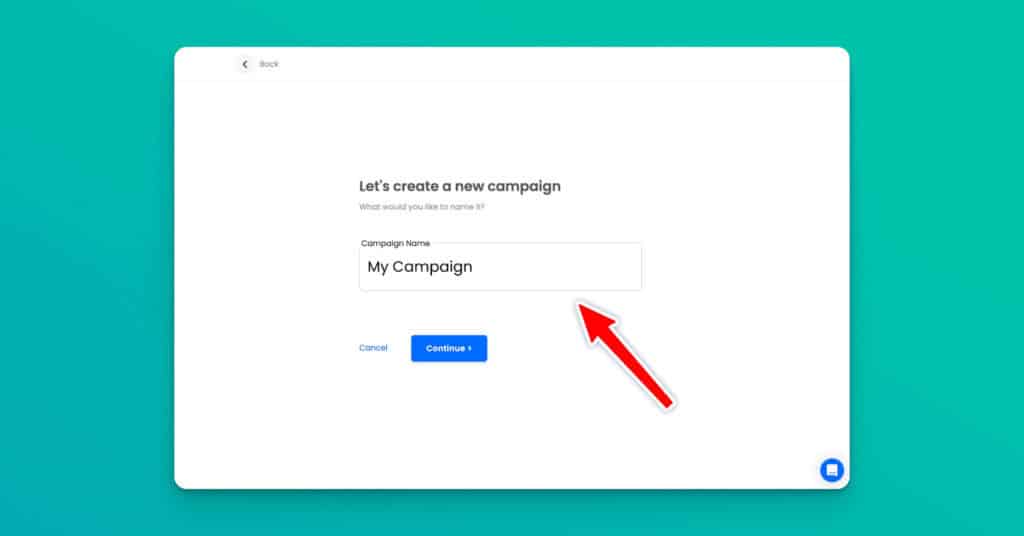The image size is (1024, 536).
Task: Click the small arrow inside Continue button
Action: click(x=470, y=348)
